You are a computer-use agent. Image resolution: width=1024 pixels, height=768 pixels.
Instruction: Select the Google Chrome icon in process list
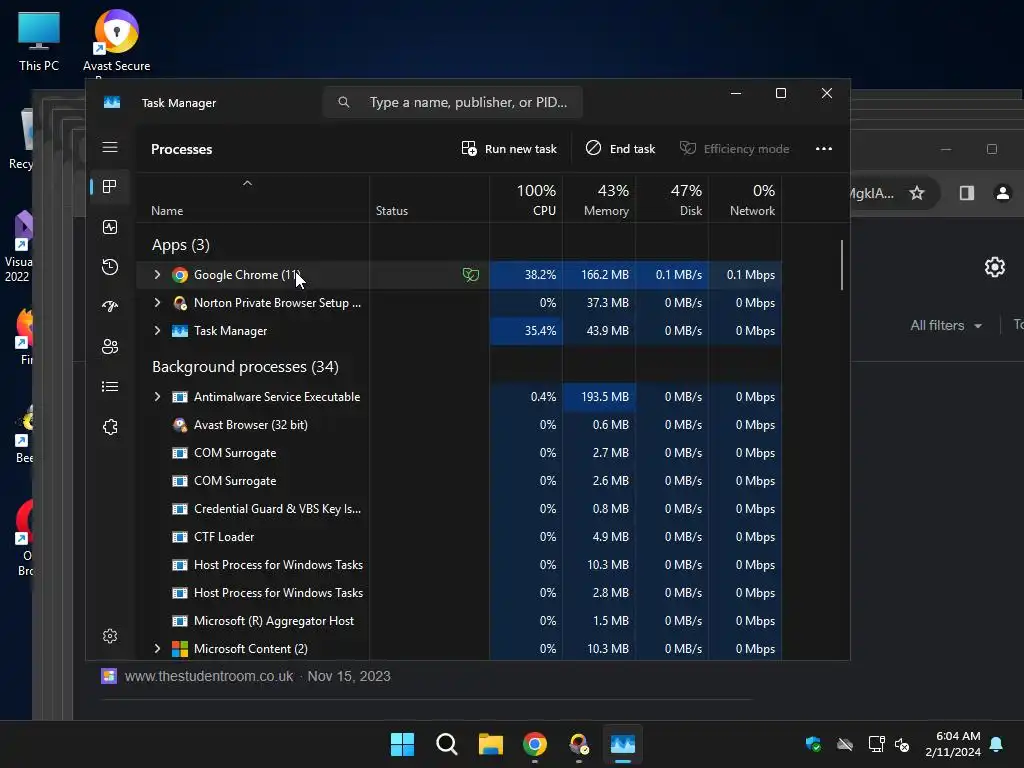coord(180,275)
